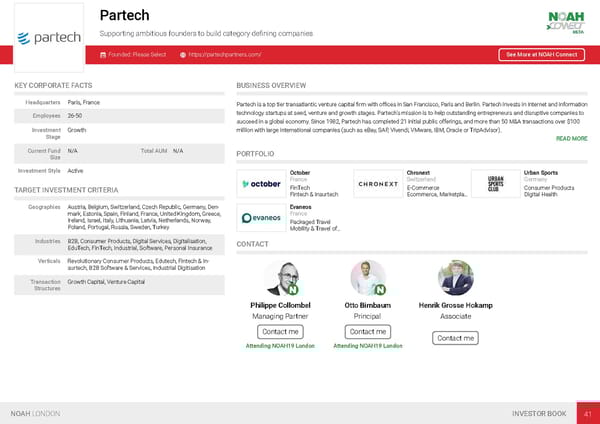Screen dimensions: 600x424
Task: Open the Evaneos portfolio logo
Action: pos(260,217)
